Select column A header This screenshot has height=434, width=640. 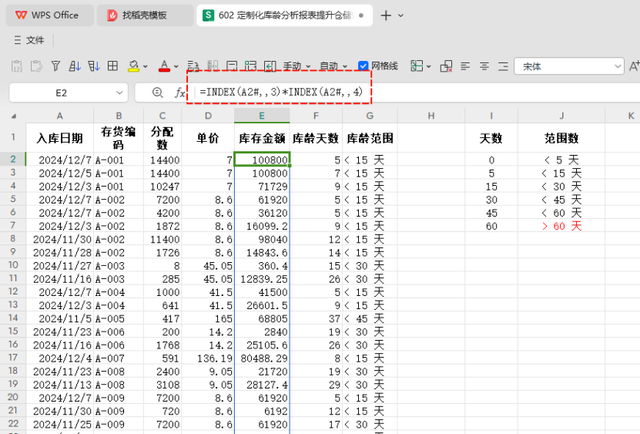click(x=60, y=116)
